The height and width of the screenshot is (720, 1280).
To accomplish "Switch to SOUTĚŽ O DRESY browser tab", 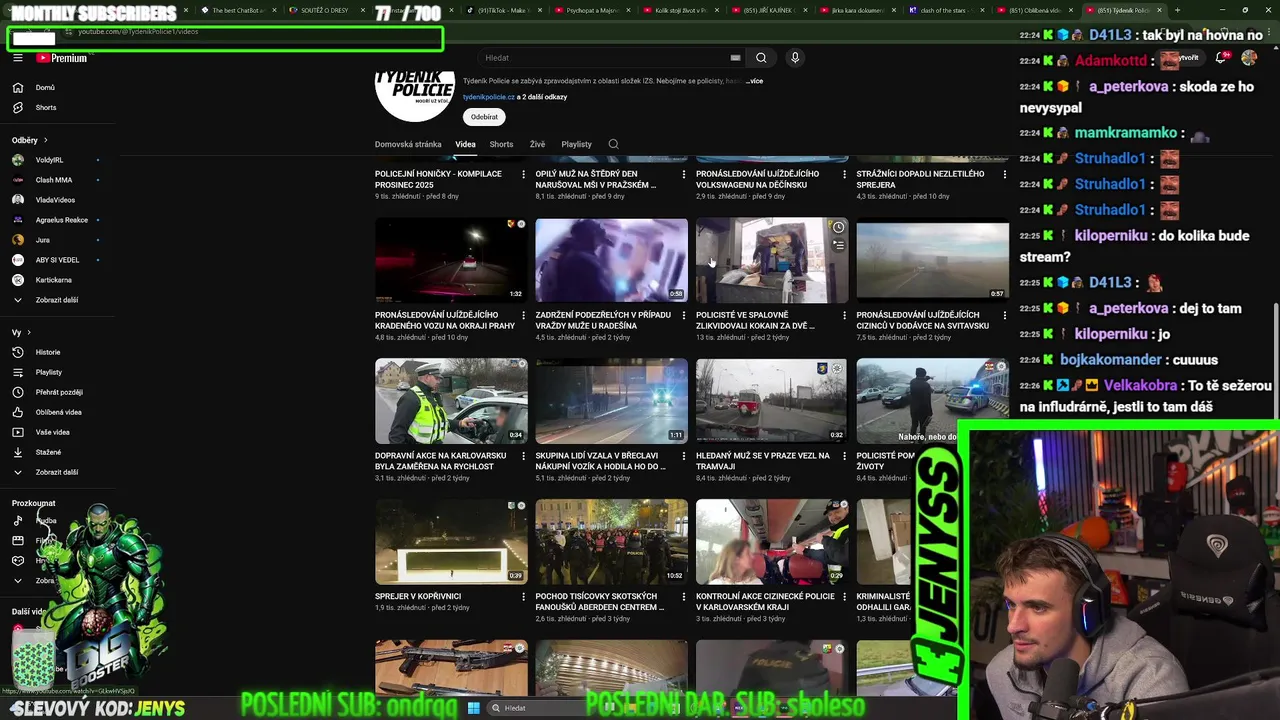I will click(318, 10).
